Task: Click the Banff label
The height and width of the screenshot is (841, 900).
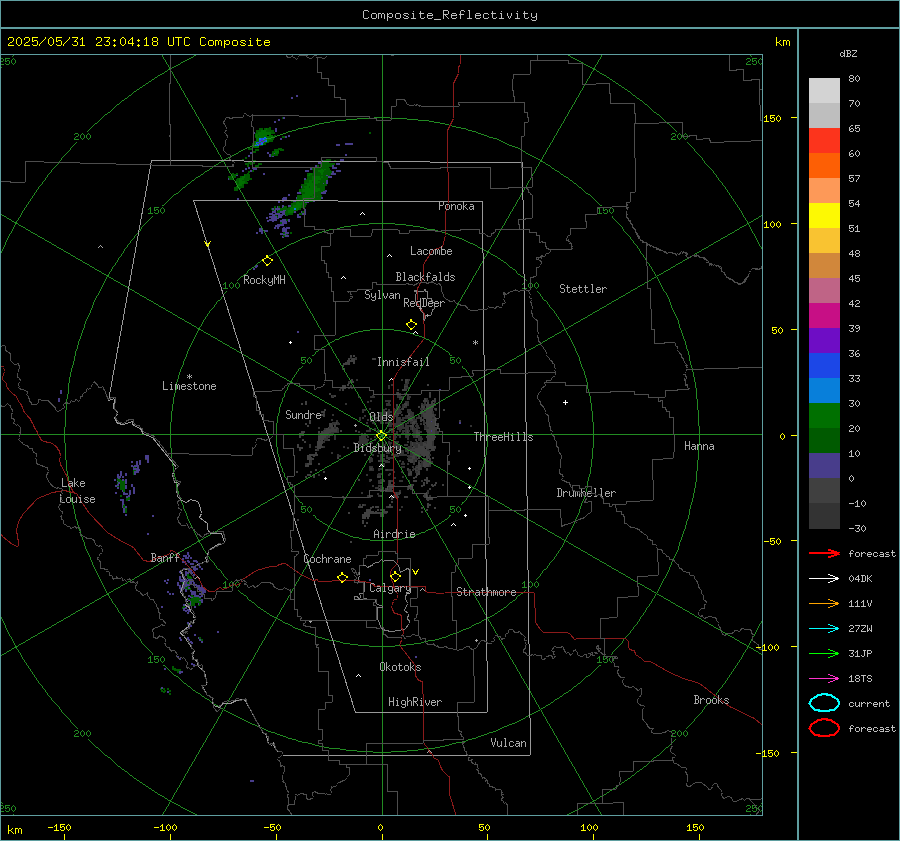Action: coord(165,558)
